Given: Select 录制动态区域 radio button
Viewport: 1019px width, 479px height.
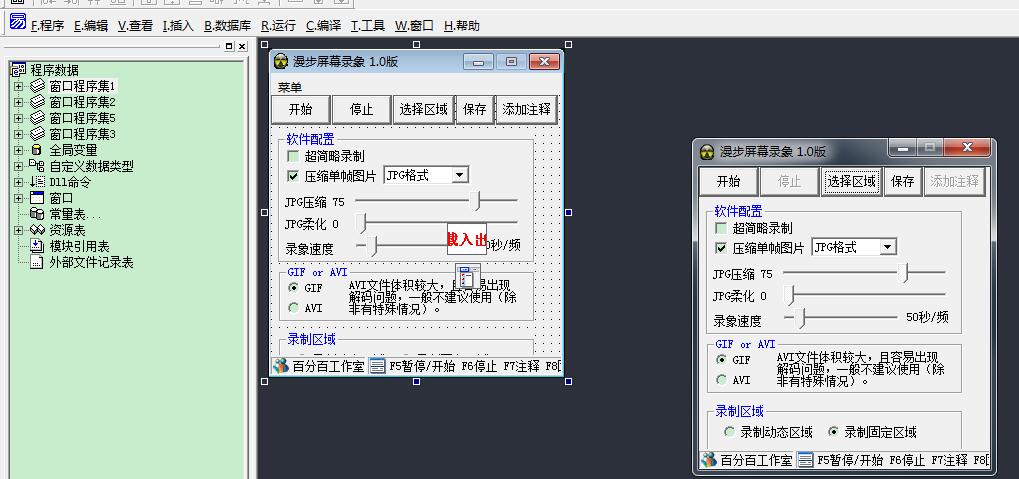Looking at the screenshot, I should pos(730,432).
